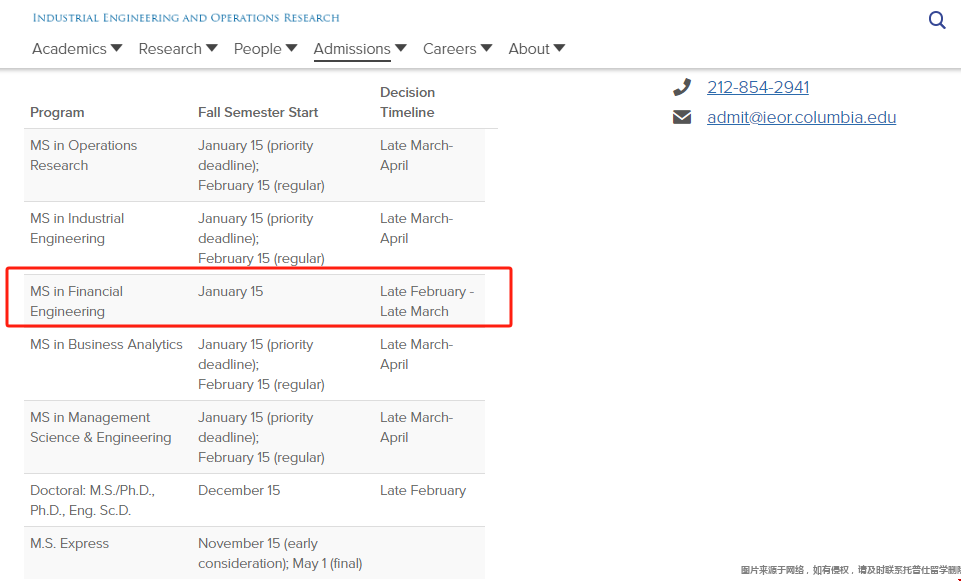961x581 pixels.
Task: Click the M.S. Express program row
Action: pyautogui.click(x=254, y=553)
